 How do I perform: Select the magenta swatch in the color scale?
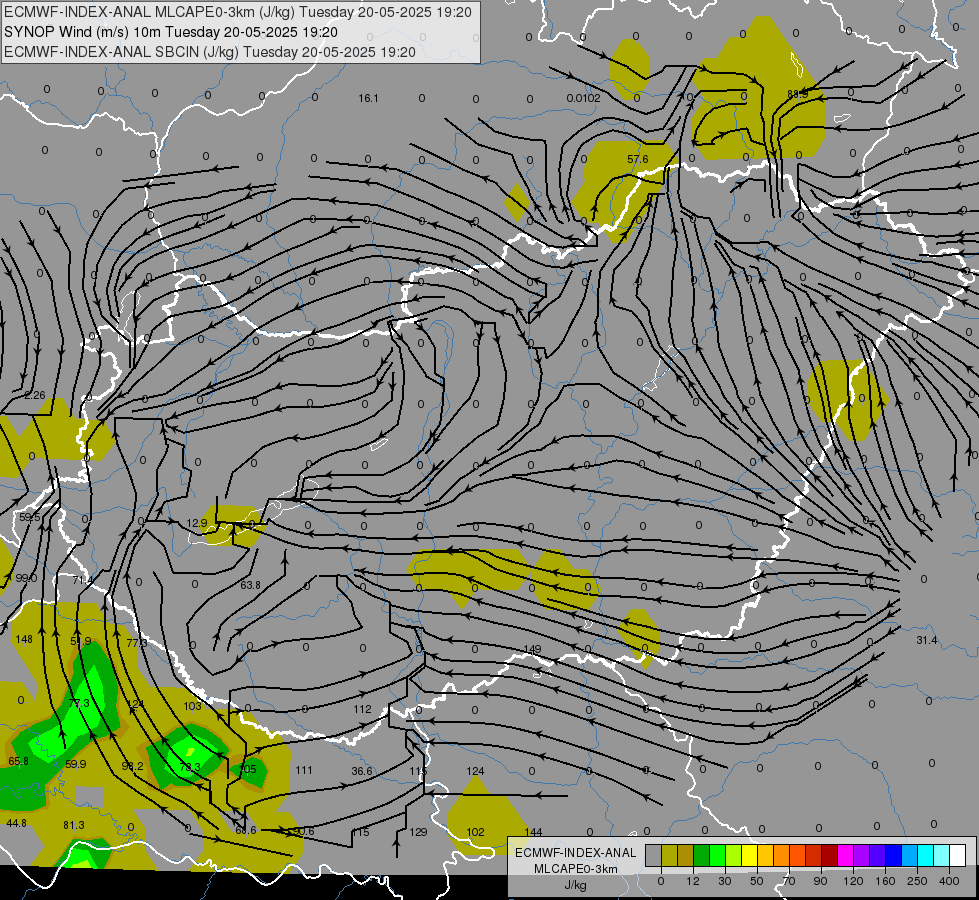[x=846, y=855]
